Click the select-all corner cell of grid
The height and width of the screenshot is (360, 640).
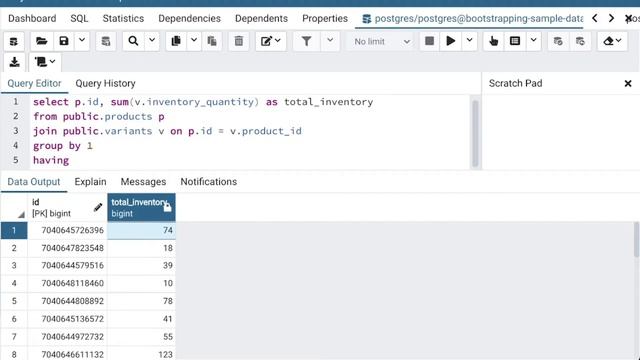[x=14, y=207]
